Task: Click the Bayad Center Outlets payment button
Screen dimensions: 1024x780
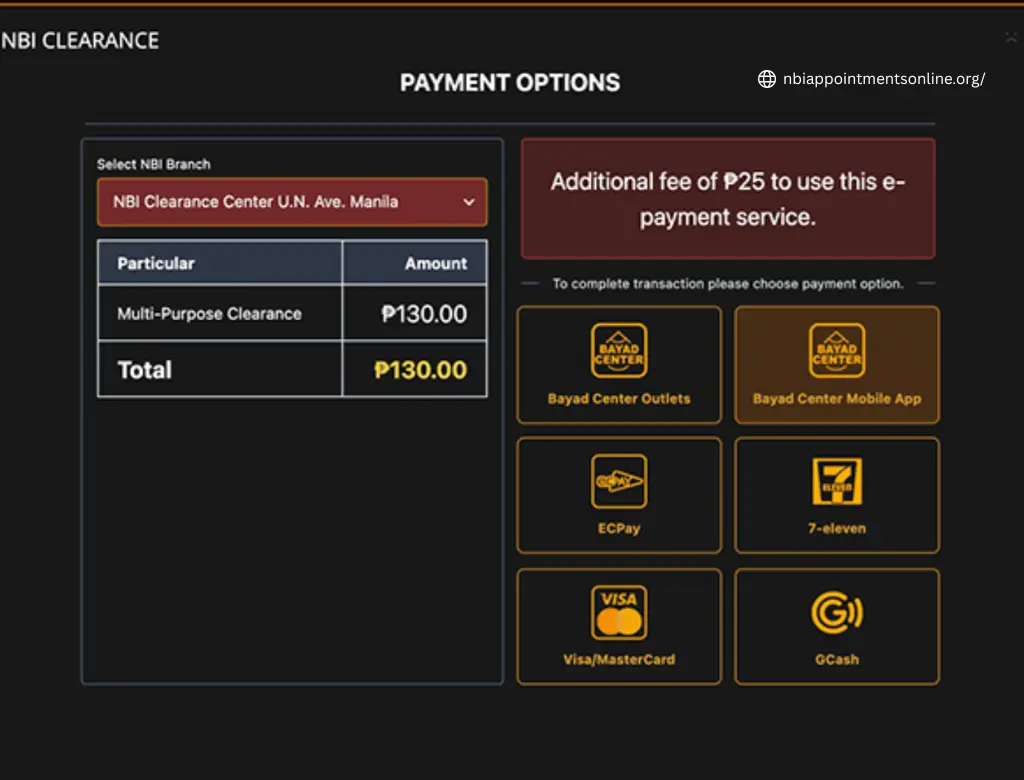Action: [x=618, y=365]
